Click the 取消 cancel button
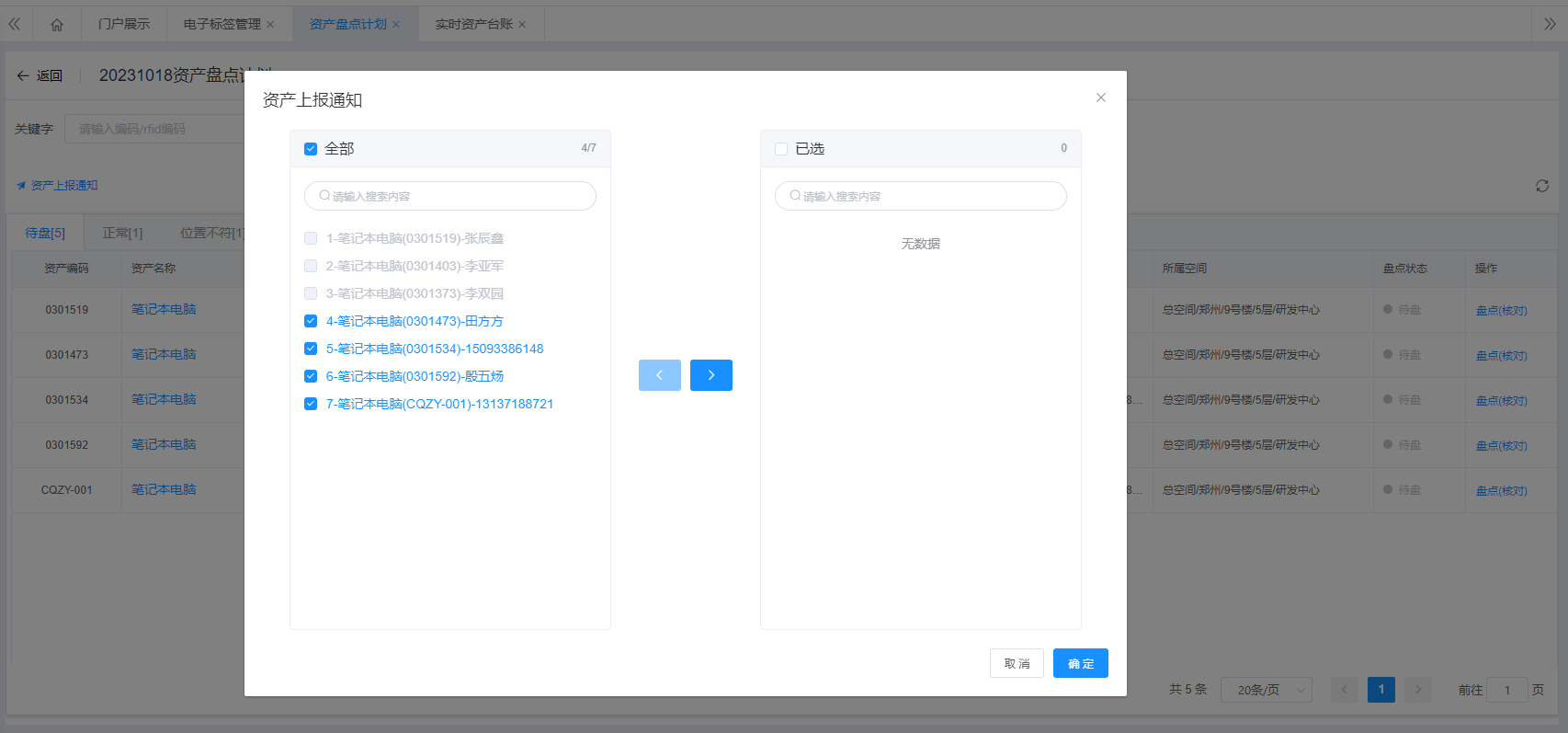The image size is (1568, 733). (x=1017, y=663)
